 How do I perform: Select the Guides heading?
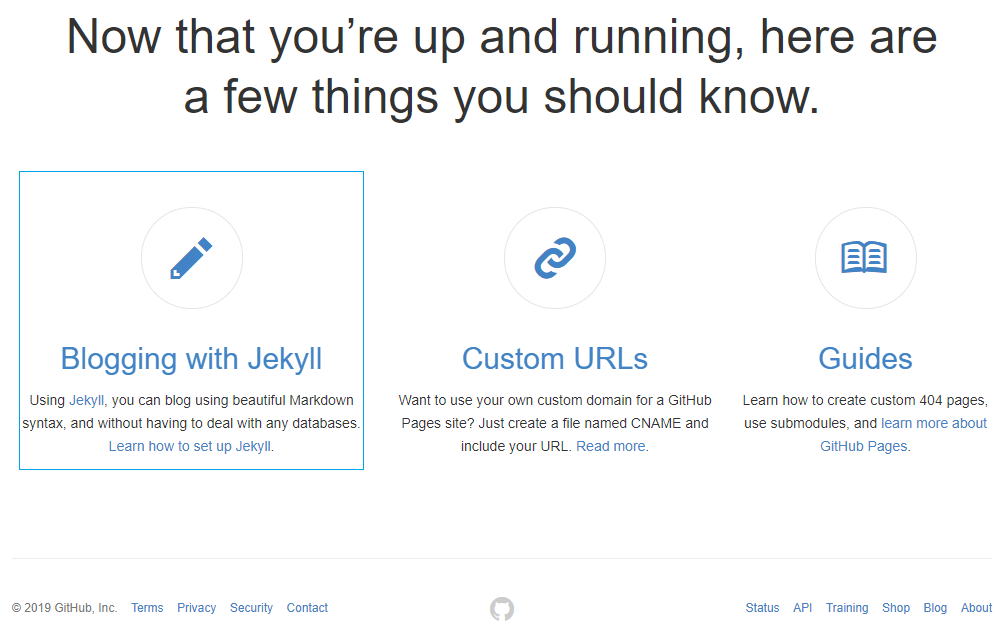click(865, 358)
